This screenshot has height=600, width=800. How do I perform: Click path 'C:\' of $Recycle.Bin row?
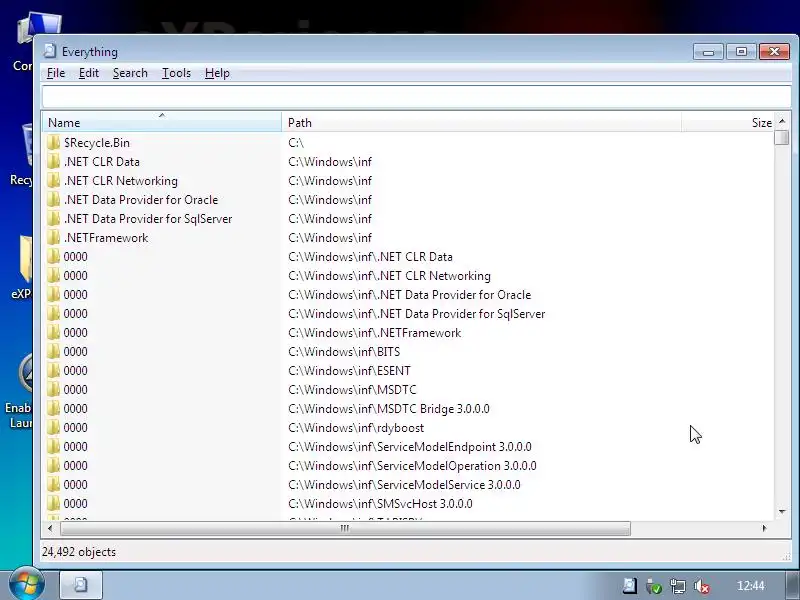point(296,142)
